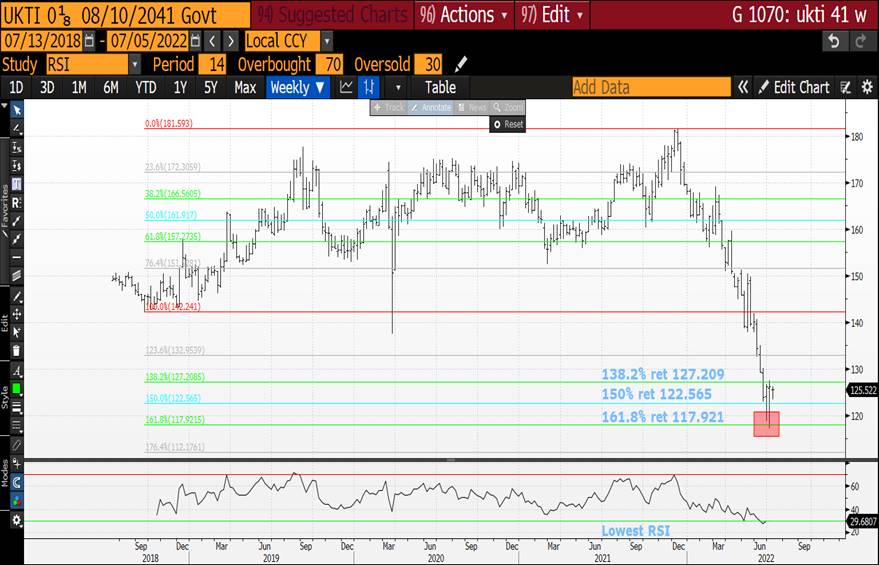
Task: Shift date range forward with right chevron
Action: point(231,41)
